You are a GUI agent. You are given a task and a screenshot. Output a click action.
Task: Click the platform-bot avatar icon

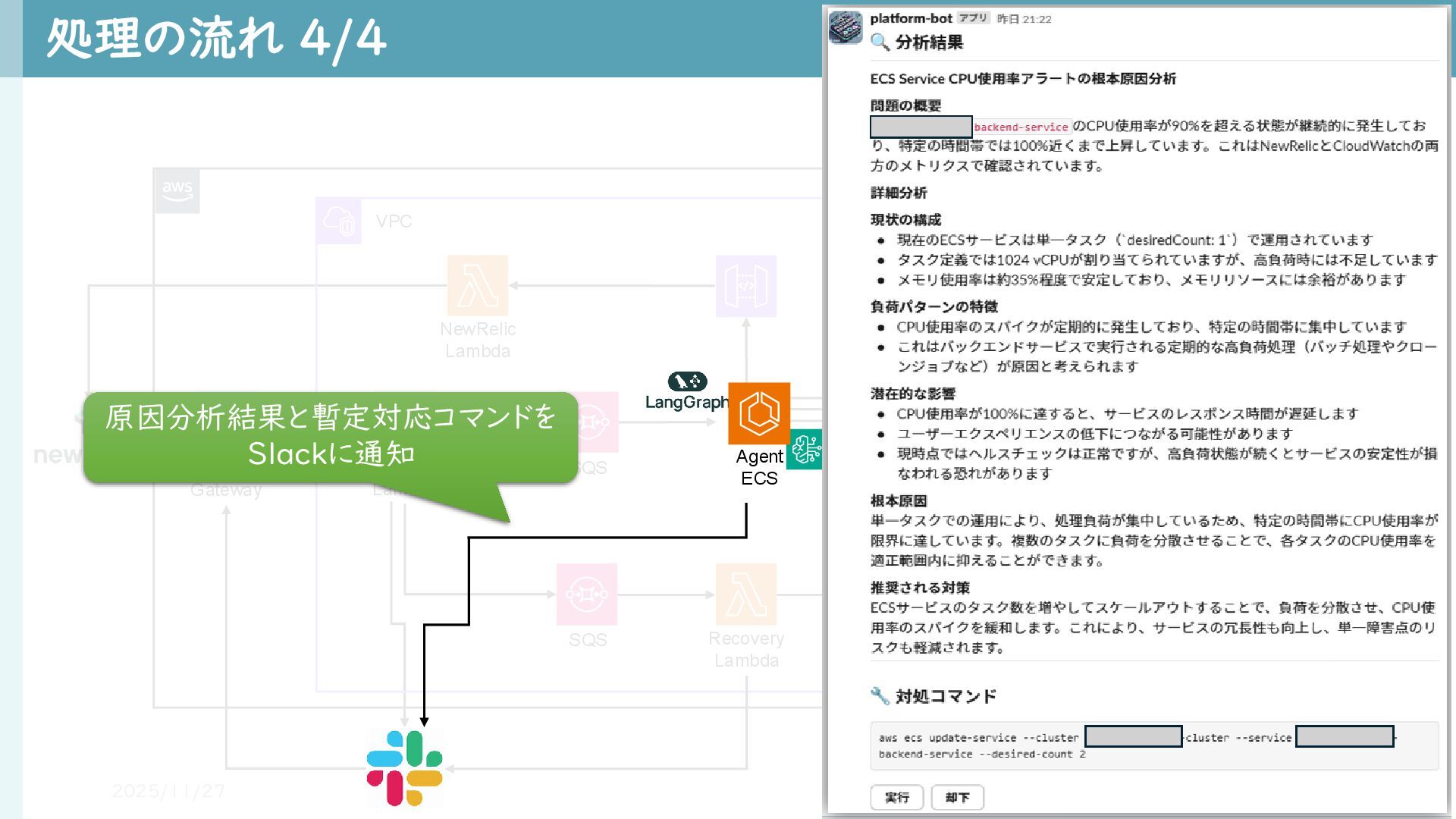846,27
